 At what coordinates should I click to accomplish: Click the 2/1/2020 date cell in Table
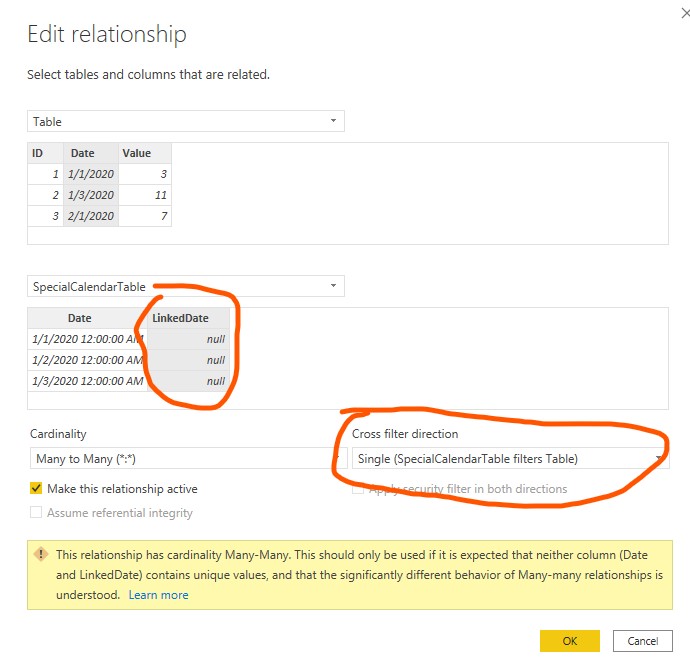[91, 216]
